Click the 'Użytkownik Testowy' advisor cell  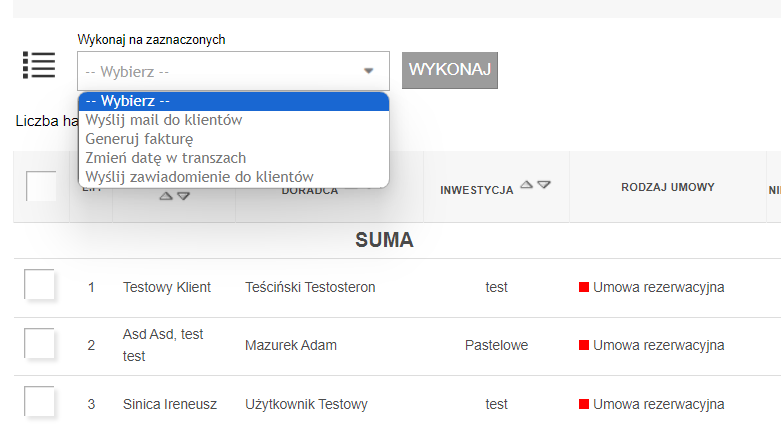306,404
